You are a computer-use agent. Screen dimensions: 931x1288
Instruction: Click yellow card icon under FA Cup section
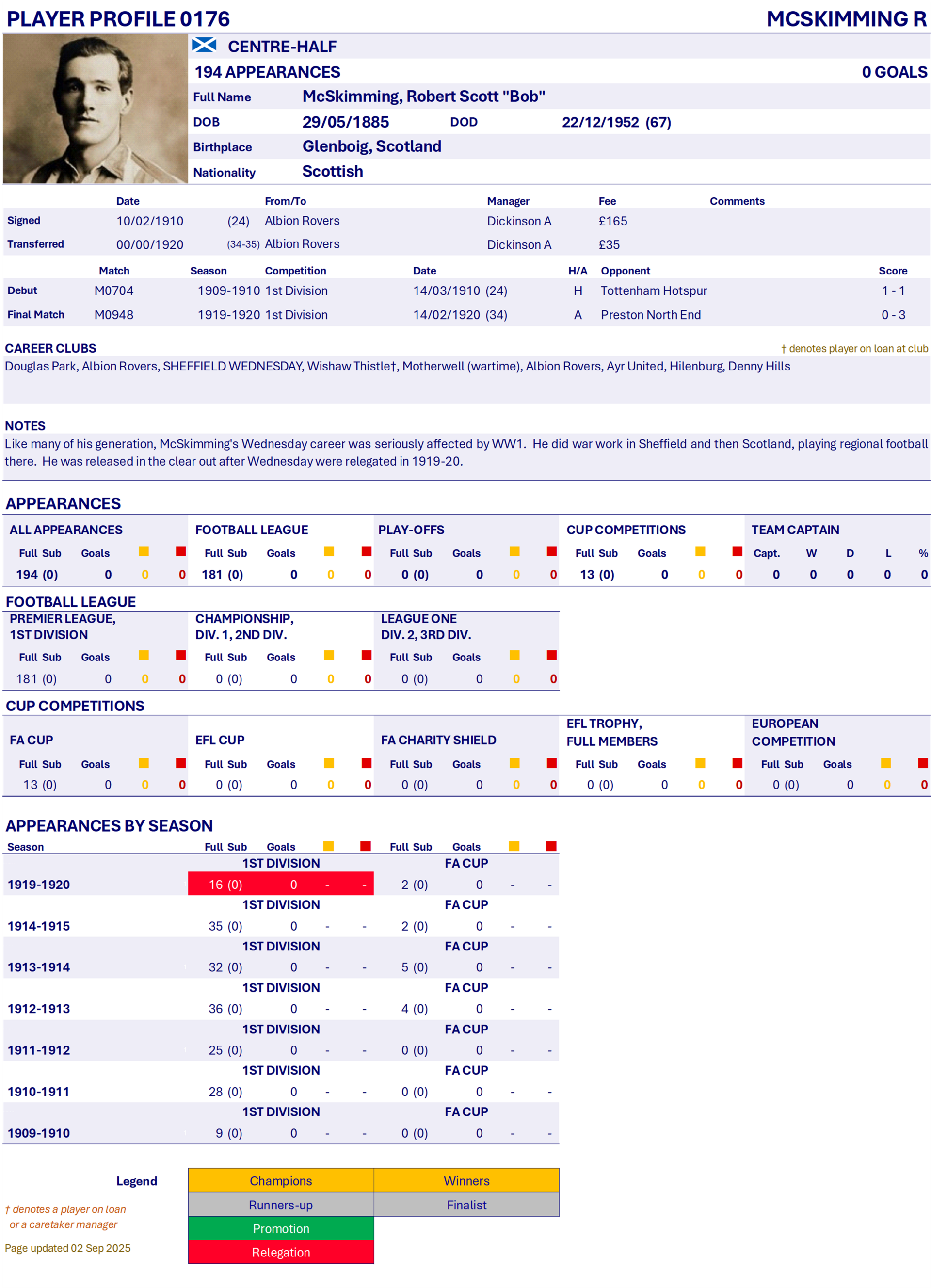pyautogui.click(x=144, y=763)
